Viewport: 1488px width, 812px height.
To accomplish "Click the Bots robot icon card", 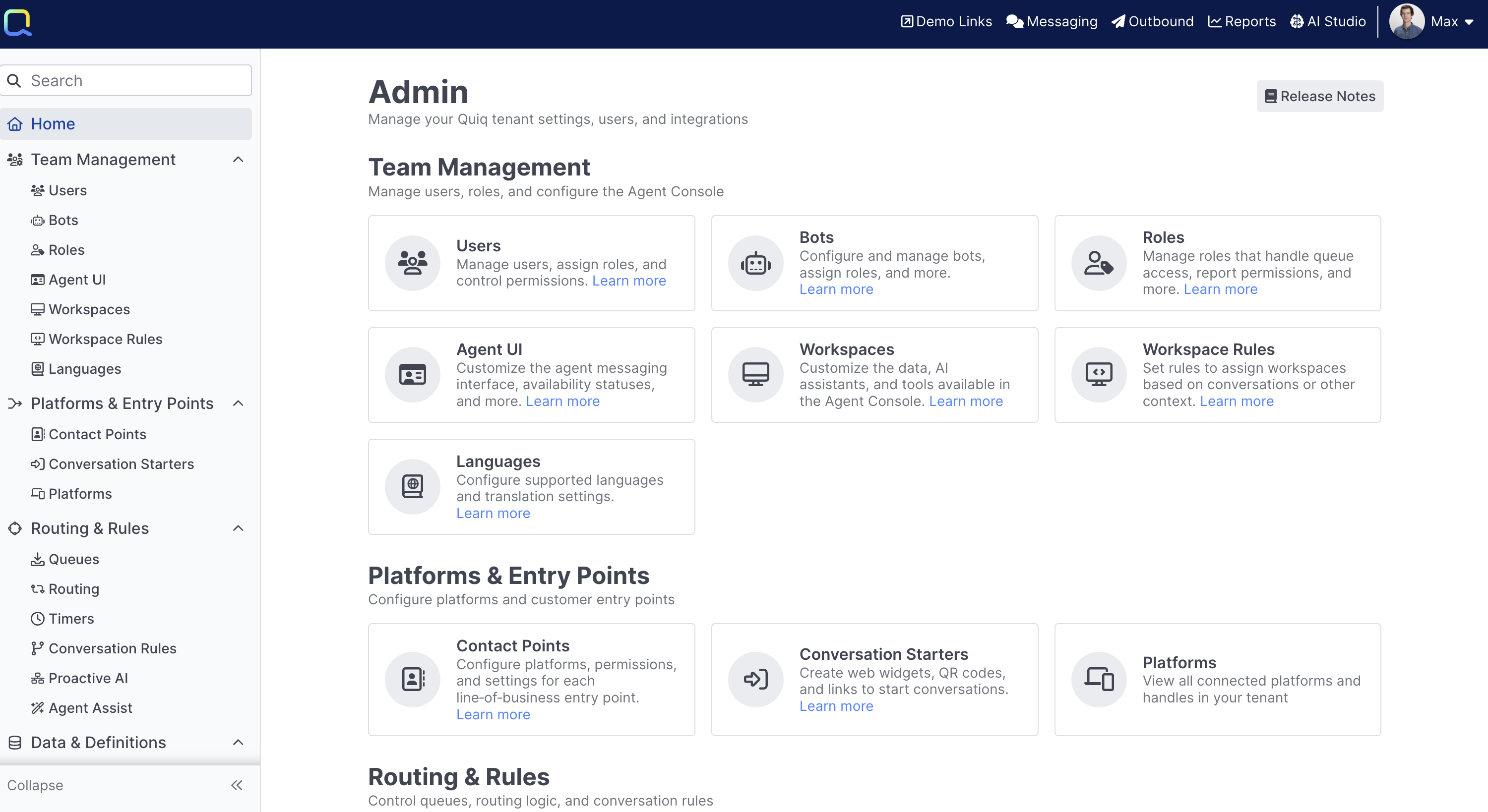I will tap(755, 263).
